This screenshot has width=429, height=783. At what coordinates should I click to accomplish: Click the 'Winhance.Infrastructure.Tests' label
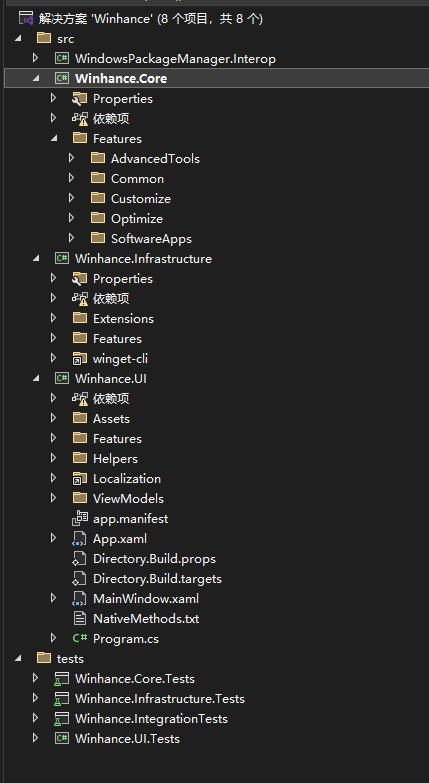coord(160,698)
